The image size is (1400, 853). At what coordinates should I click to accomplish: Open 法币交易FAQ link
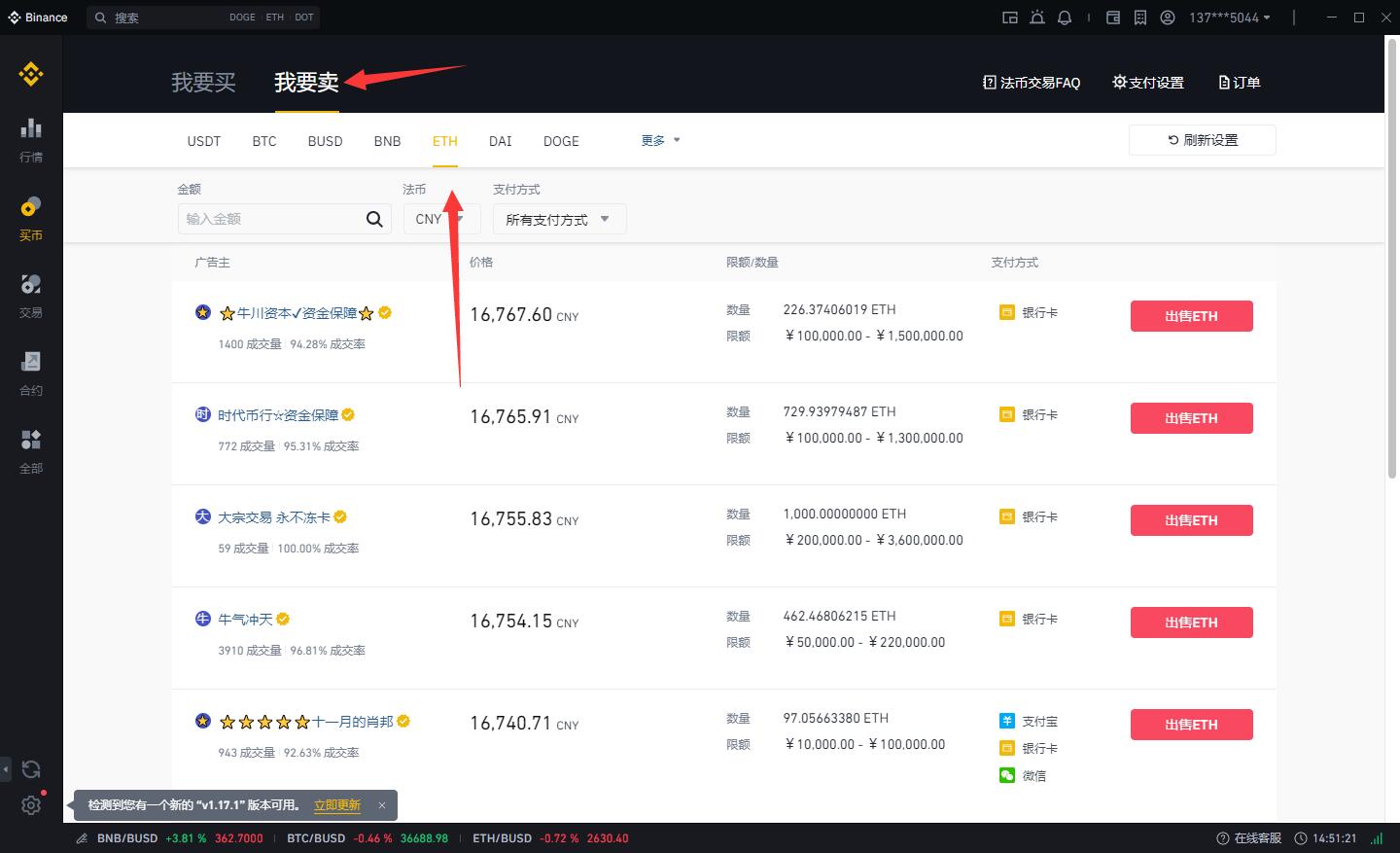pos(1032,83)
